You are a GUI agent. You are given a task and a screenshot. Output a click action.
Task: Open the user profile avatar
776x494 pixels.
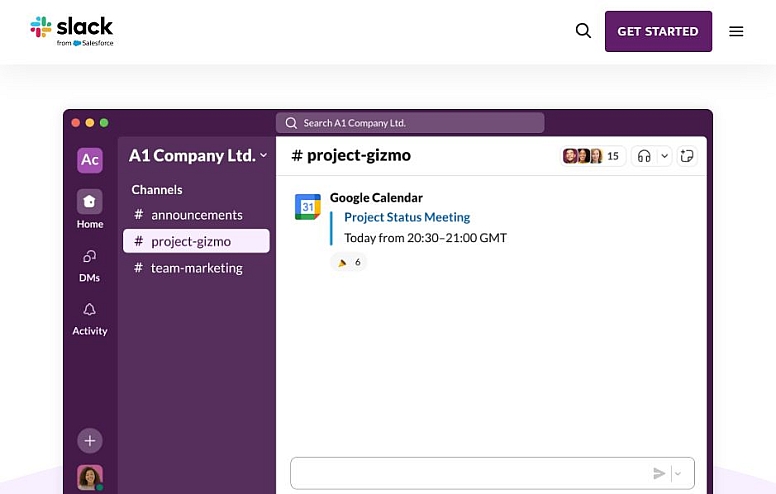[x=90, y=477]
